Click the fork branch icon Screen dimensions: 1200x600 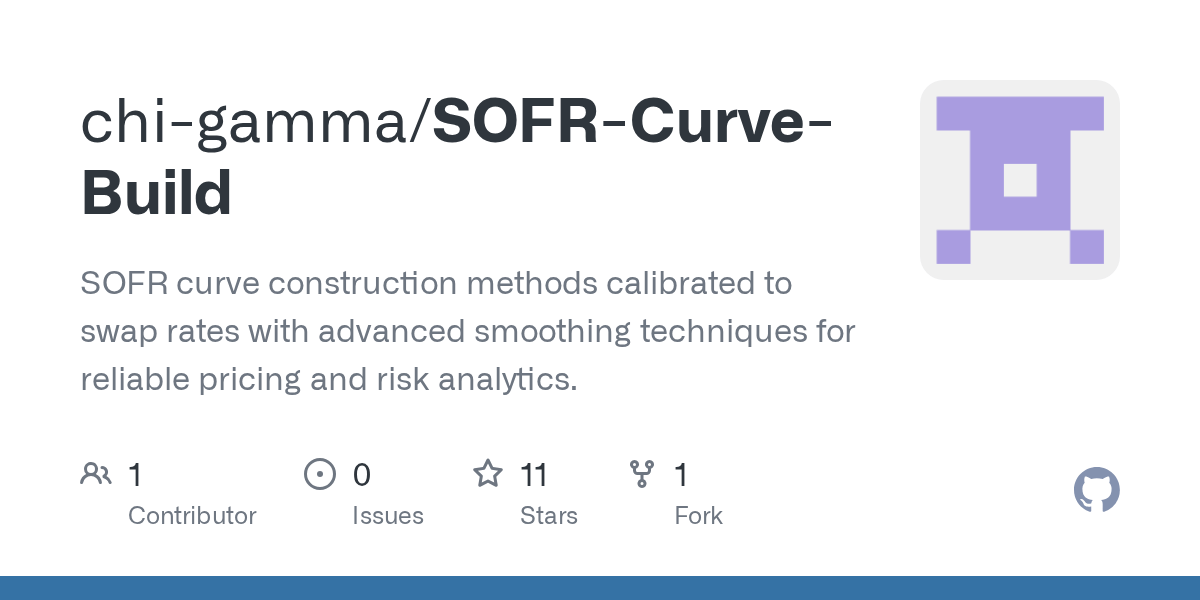tap(641, 474)
